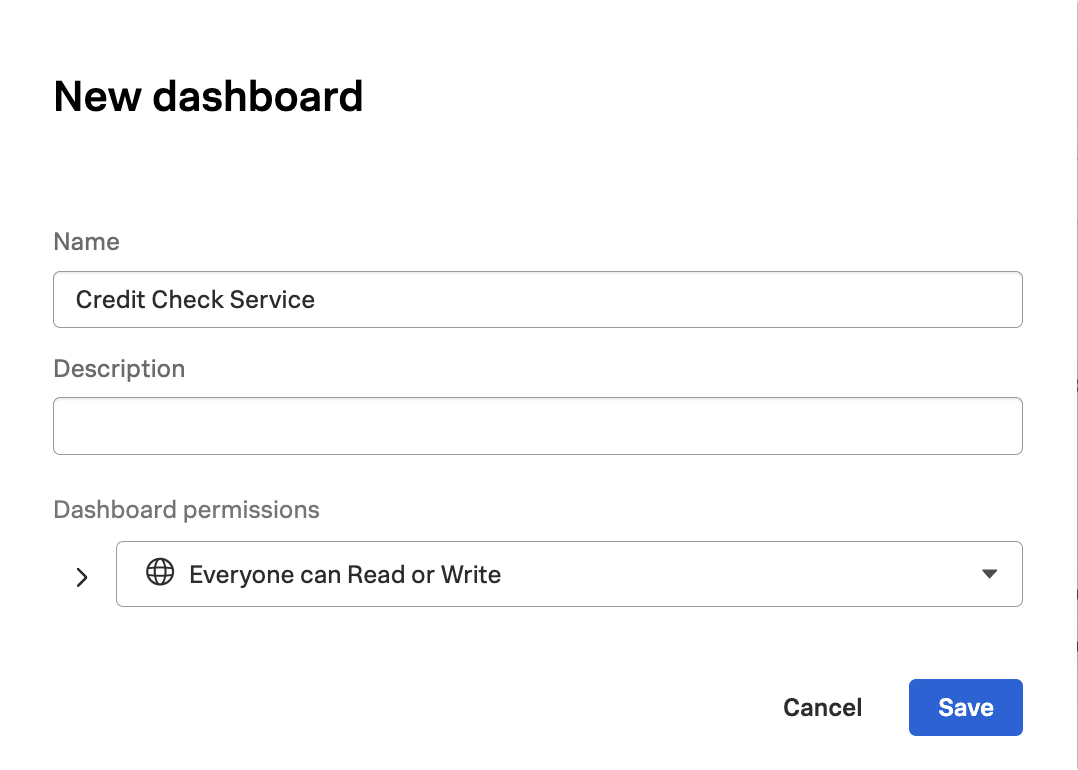Click the "New dashboard" heading
This screenshot has width=1078, height=770.
[x=208, y=97]
